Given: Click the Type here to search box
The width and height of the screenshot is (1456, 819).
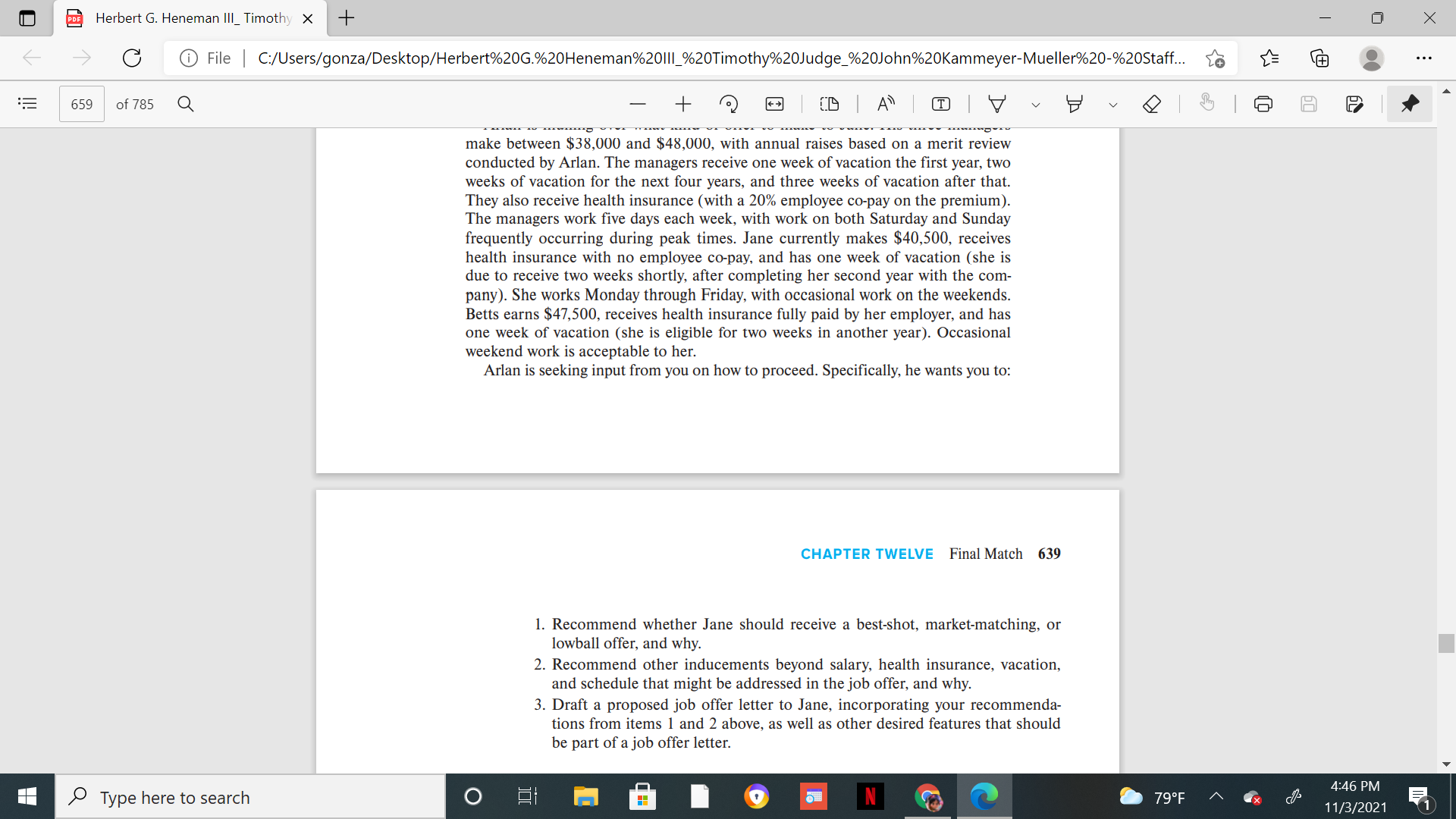Looking at the screenshot, I should 250,797.
